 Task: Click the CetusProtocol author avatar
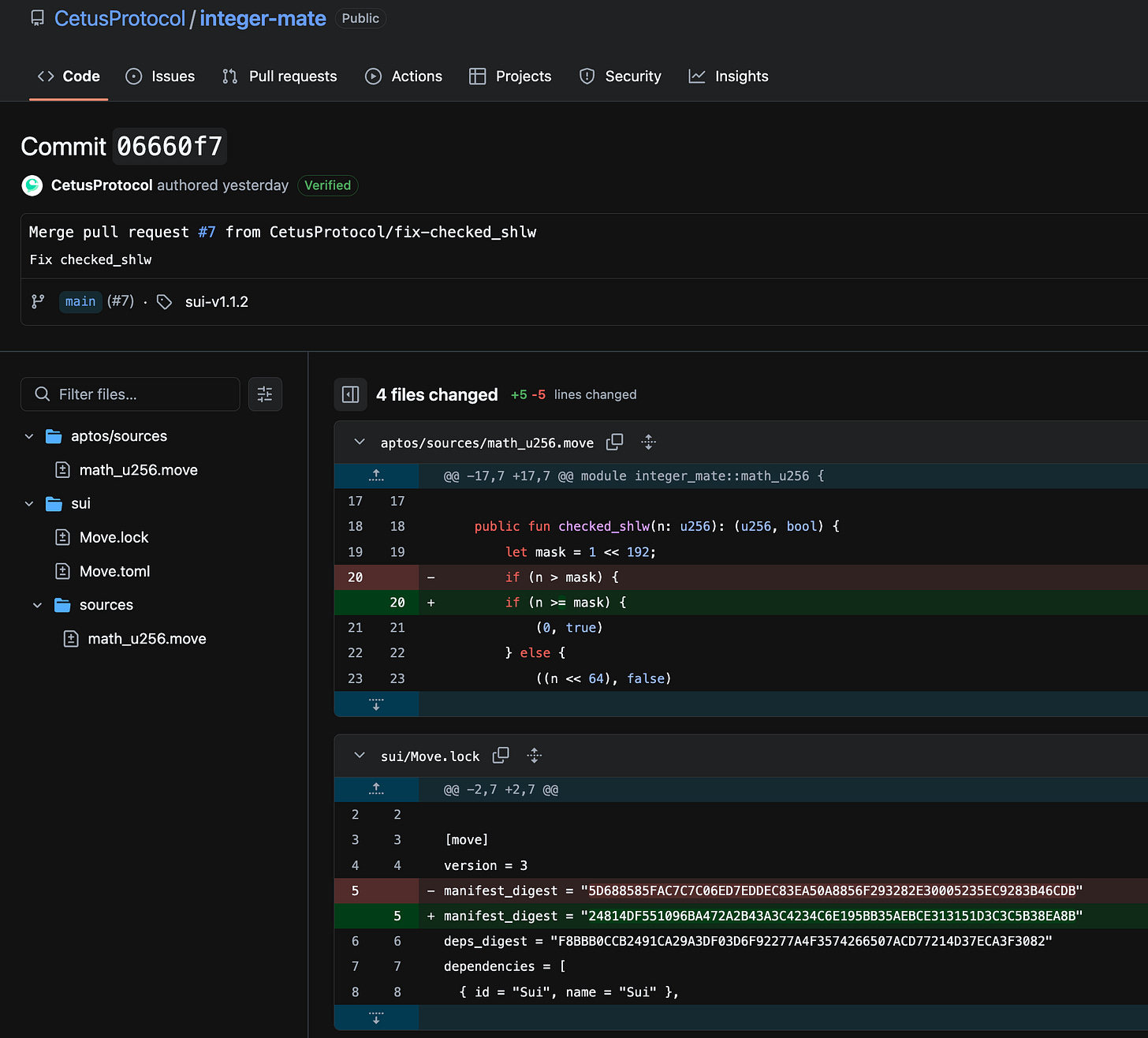[x=32, y=185]
